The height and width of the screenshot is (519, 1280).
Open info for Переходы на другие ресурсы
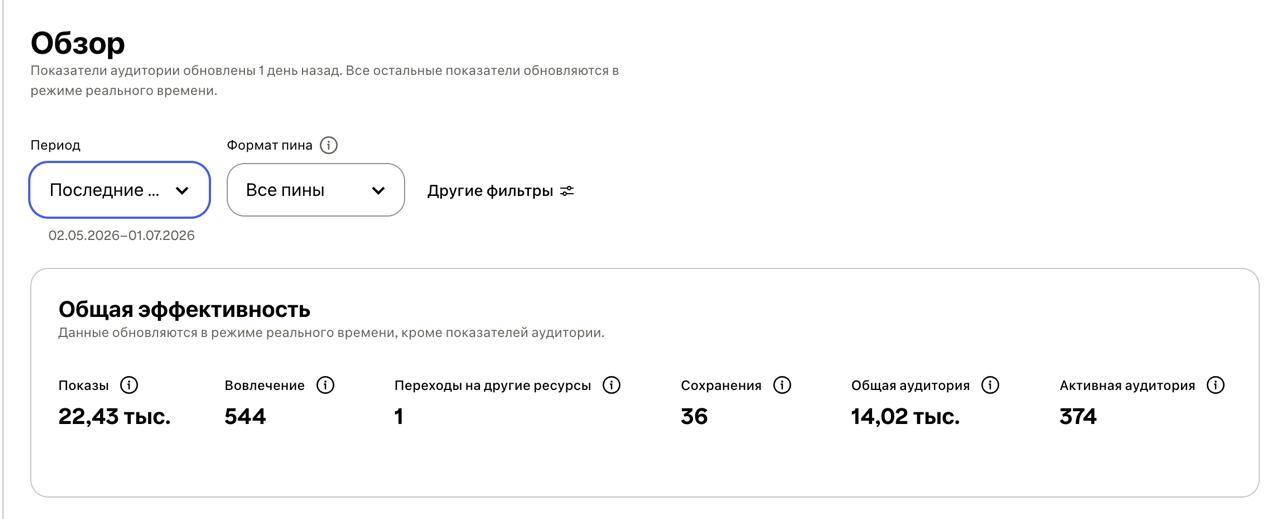(612, 385)
